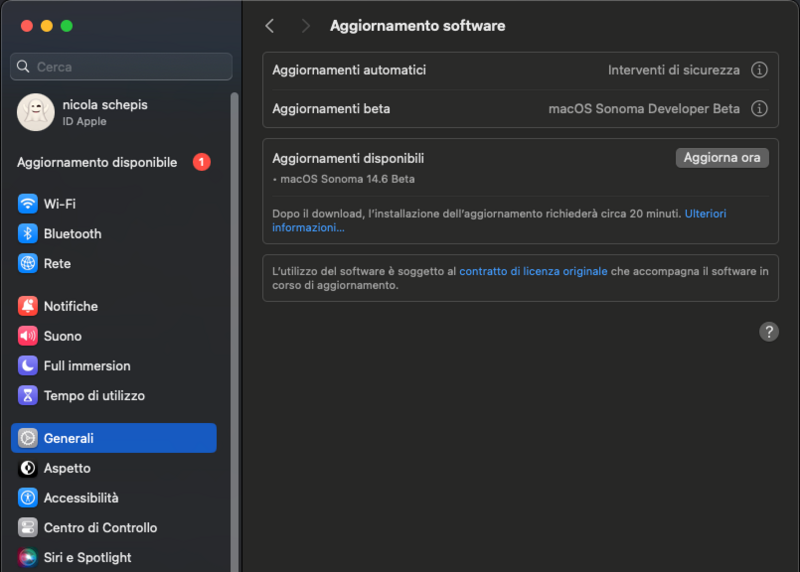Viewport: 800px width, 572px height.
Task: Click the Suono speaker icon
Action: [x=28, y=336]
